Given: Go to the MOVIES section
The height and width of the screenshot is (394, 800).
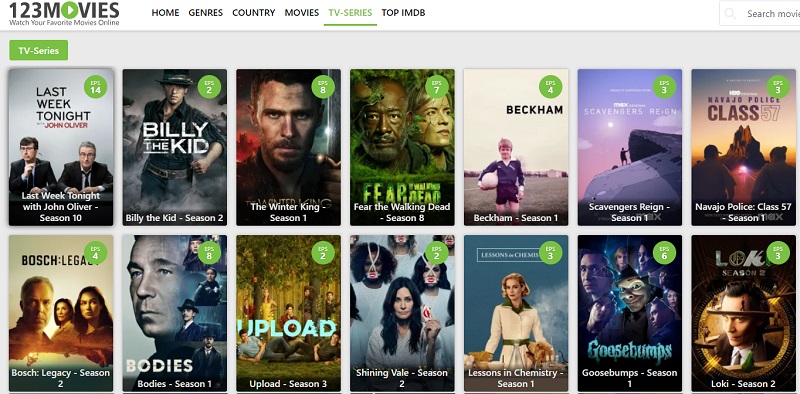Looking at the screenshot, I should pyautogui.click(x=302, y=13).
